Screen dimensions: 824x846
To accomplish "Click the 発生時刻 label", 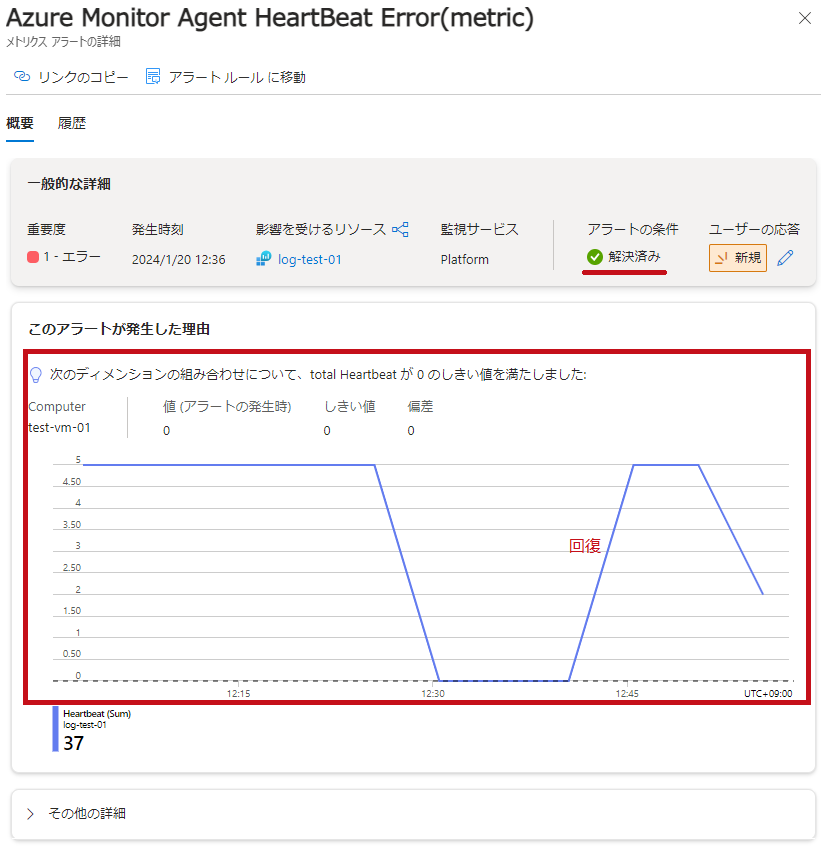I will click(x=158, y=229).
